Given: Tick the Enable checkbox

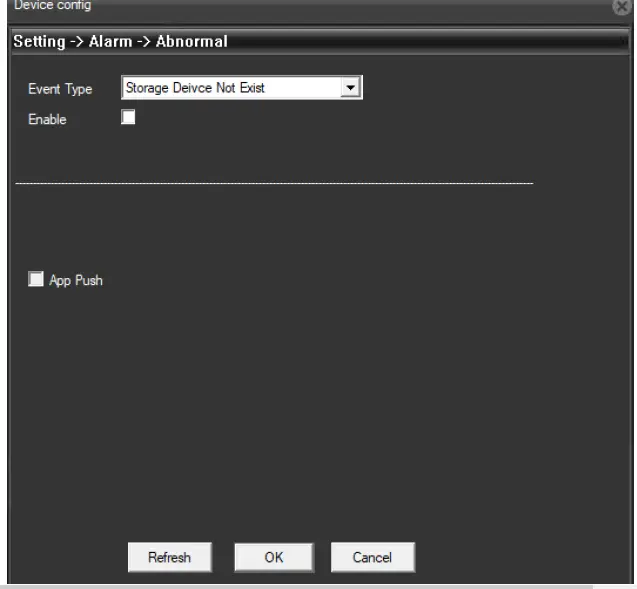Looking at the screenshot, I should point(128,117).
